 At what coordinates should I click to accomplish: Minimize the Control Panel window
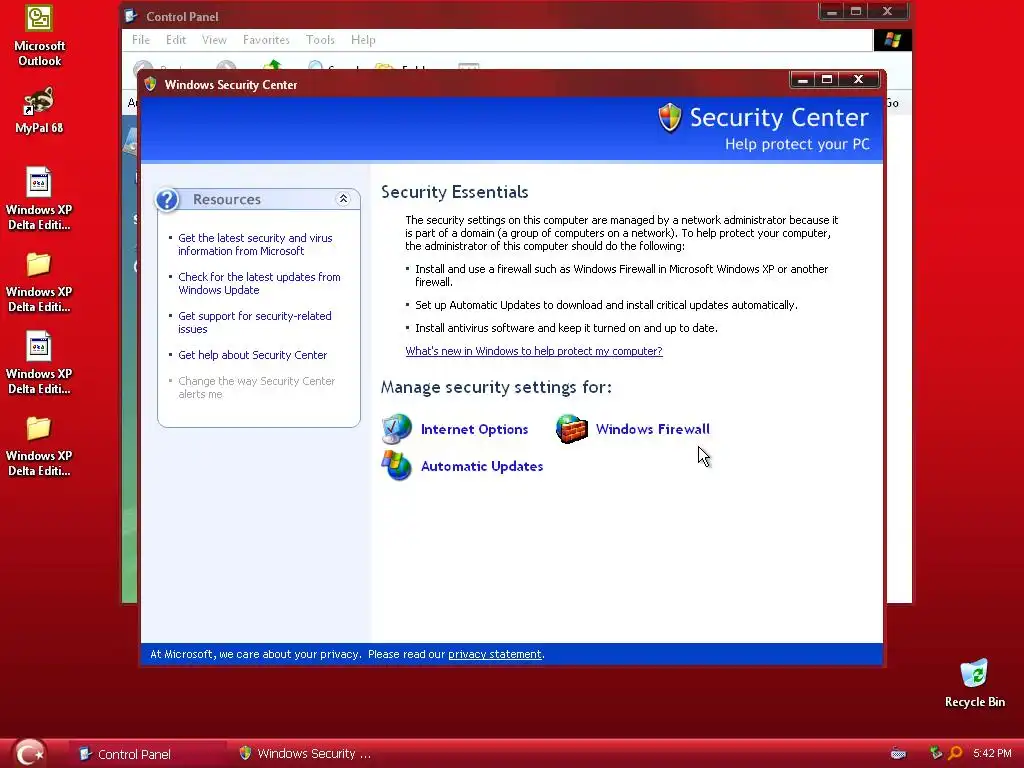[831, 11]
